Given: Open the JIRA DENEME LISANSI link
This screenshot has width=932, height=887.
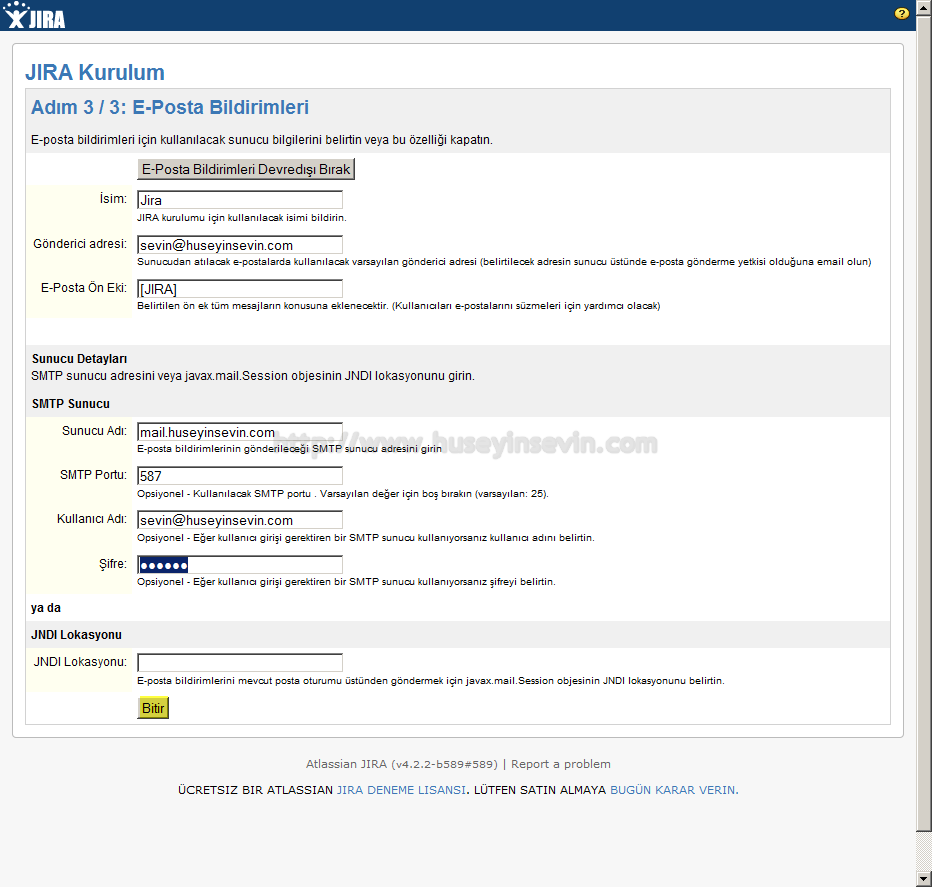Looking at the screenshot, I should pyautogui.click(x=401, y=790).
